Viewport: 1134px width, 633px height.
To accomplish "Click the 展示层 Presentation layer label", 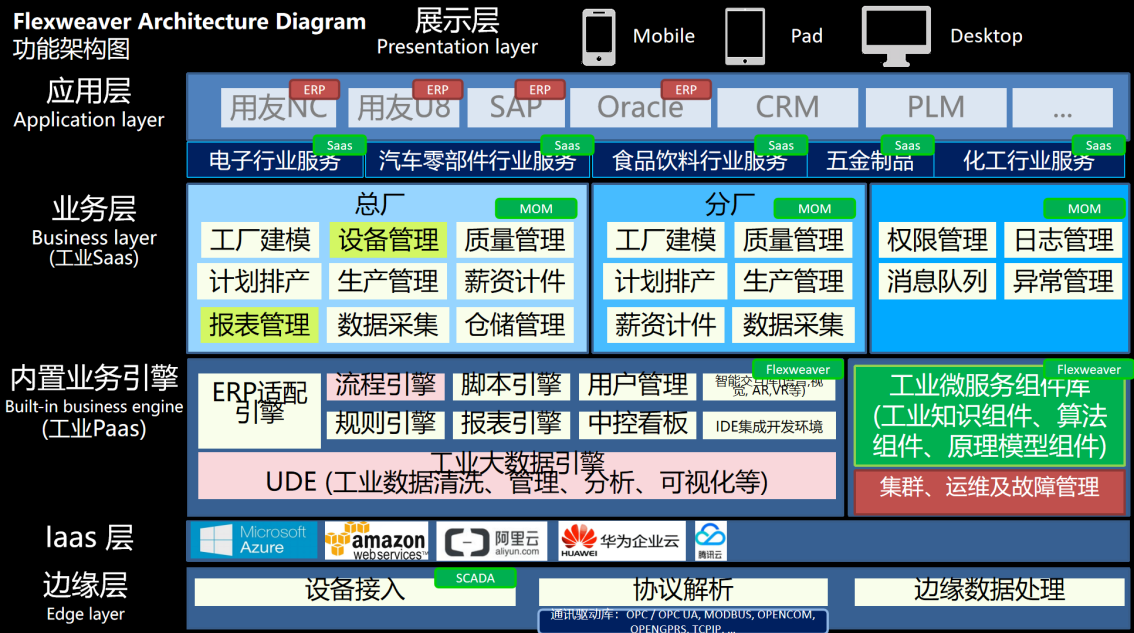I will [x=457, y=33].
